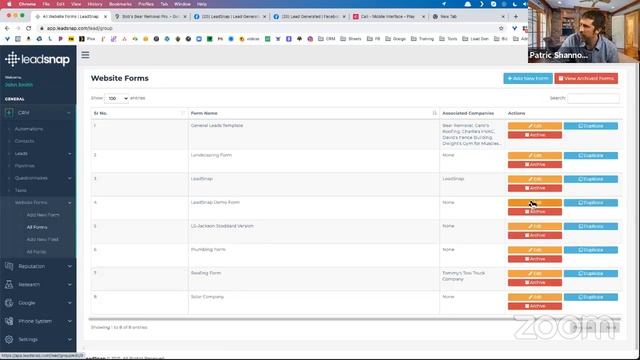Archive the Solar Company form
This screenshot has width=640, height=360.
[535, 306]
